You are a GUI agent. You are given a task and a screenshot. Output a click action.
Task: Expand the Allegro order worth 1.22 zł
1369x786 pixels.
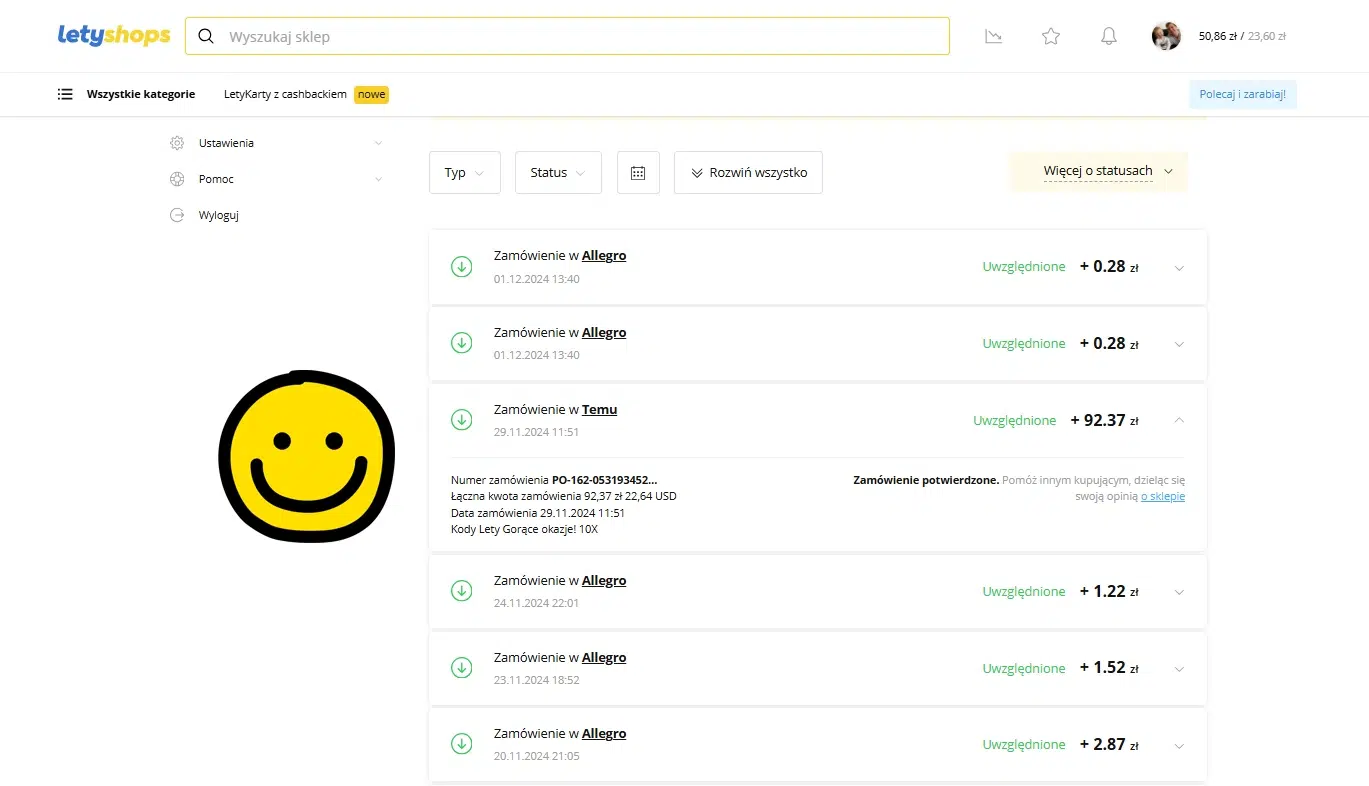(1179, 592)
